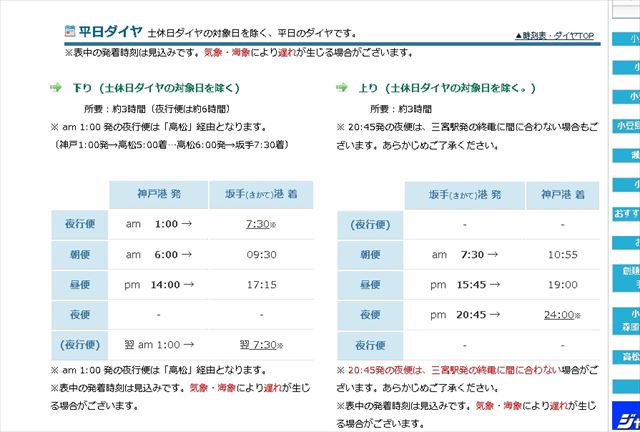The image size is (640, 432).
Task: Click the calendar icon beside 平日ダイヤ heading
Action: 69,31
